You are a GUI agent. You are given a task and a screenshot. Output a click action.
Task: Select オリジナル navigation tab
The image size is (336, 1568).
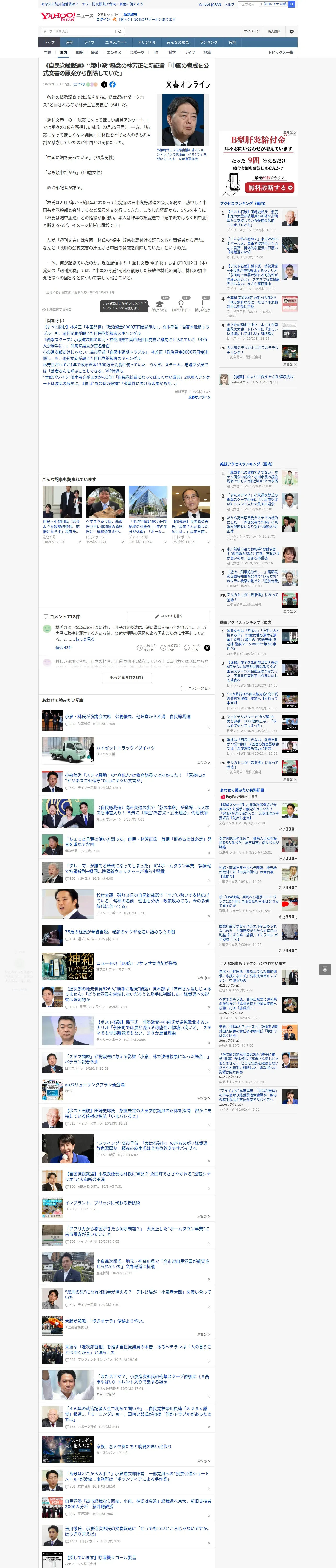[147, 43]
